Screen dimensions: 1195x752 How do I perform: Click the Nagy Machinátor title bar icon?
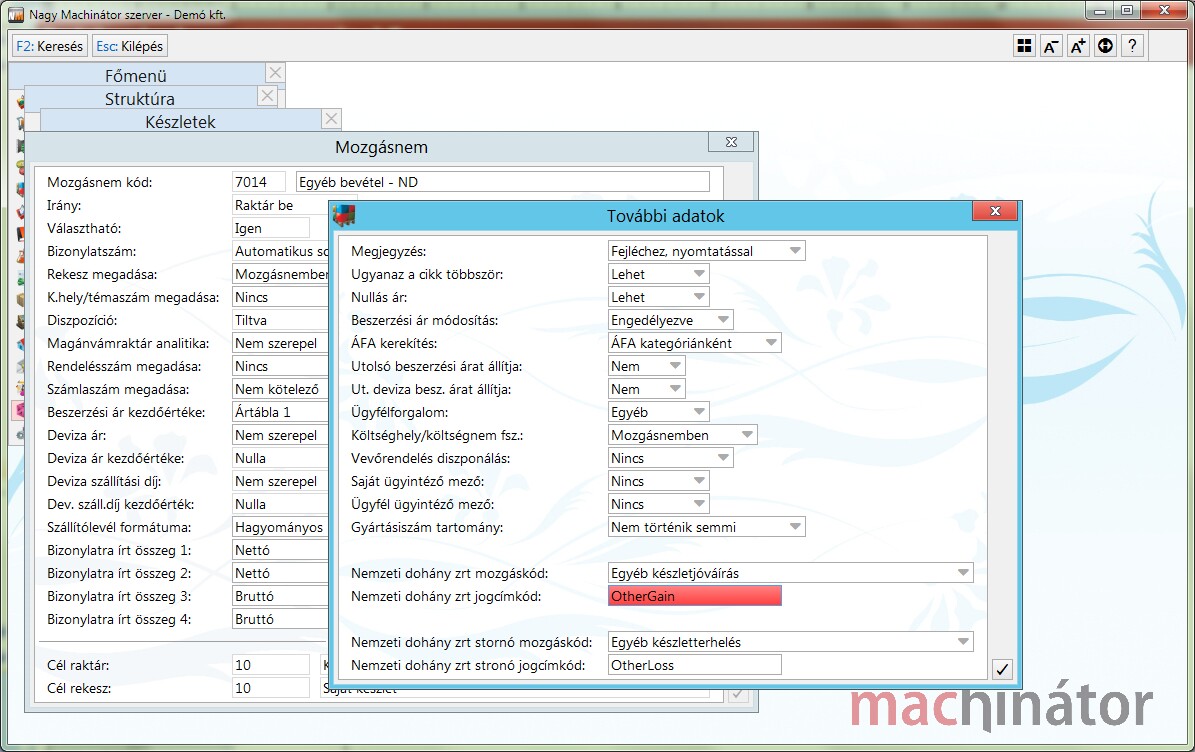click(x=15, y=14)
